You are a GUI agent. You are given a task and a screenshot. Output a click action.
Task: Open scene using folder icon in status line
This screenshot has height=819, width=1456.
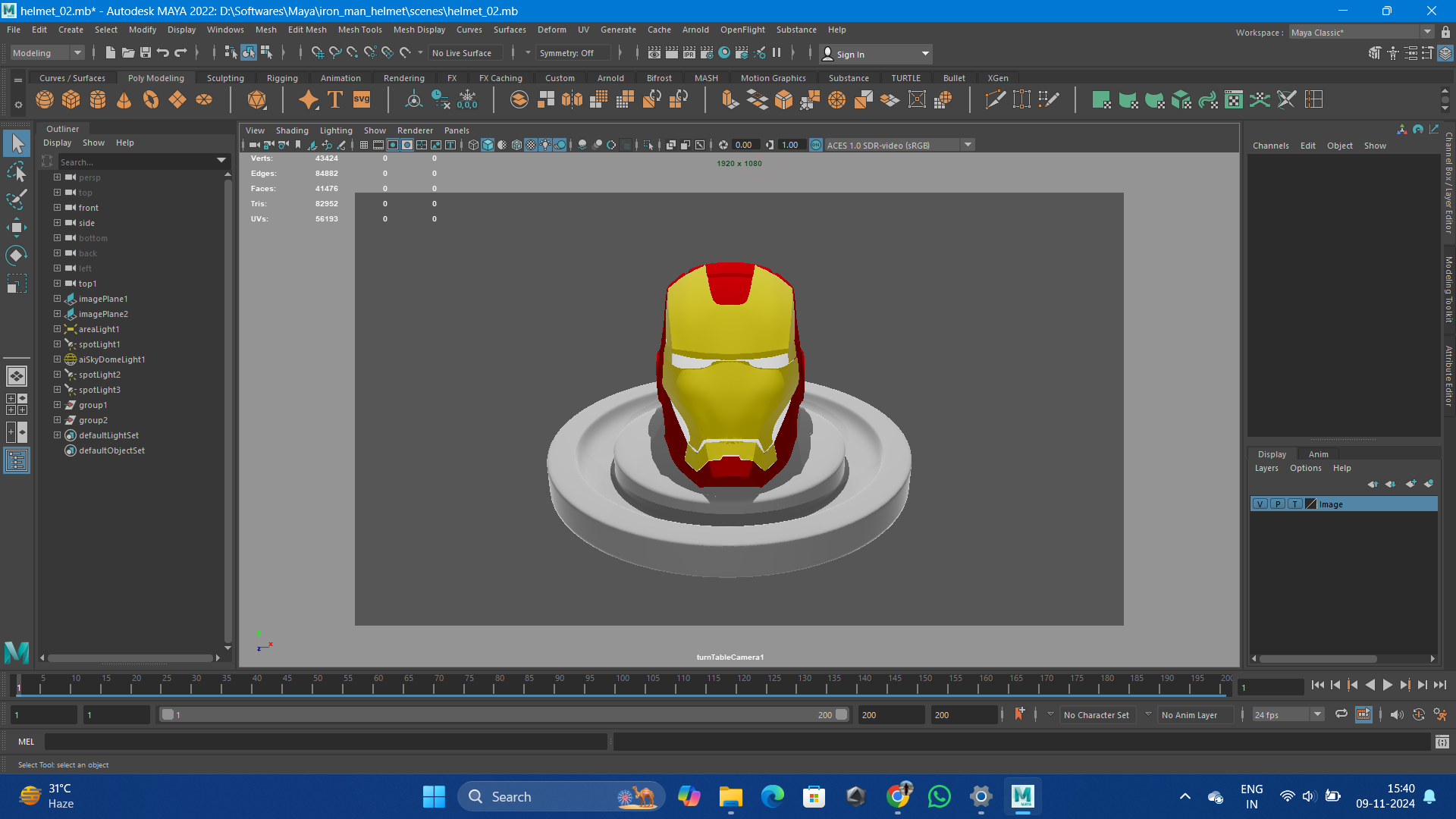coord(127,52)
